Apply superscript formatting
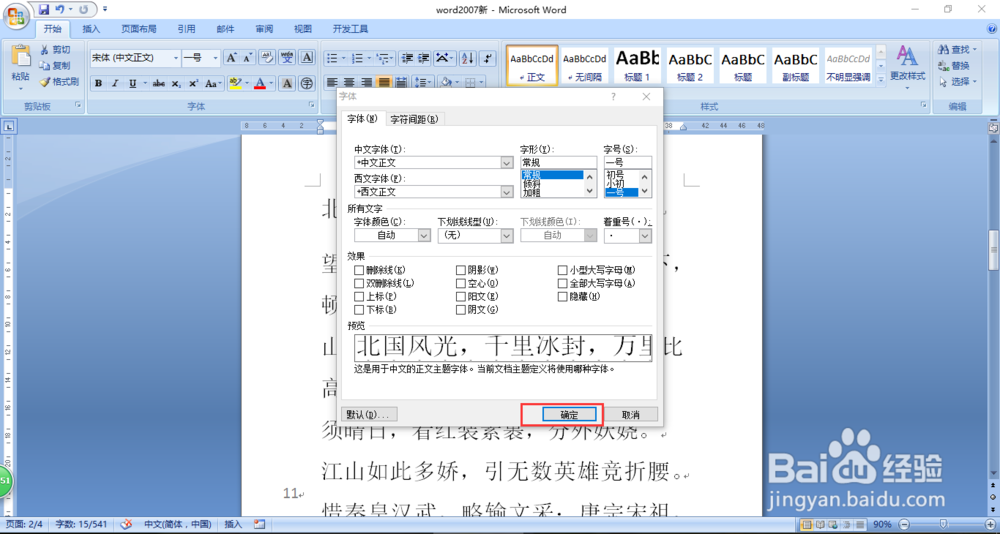 [x=193, y=84]
